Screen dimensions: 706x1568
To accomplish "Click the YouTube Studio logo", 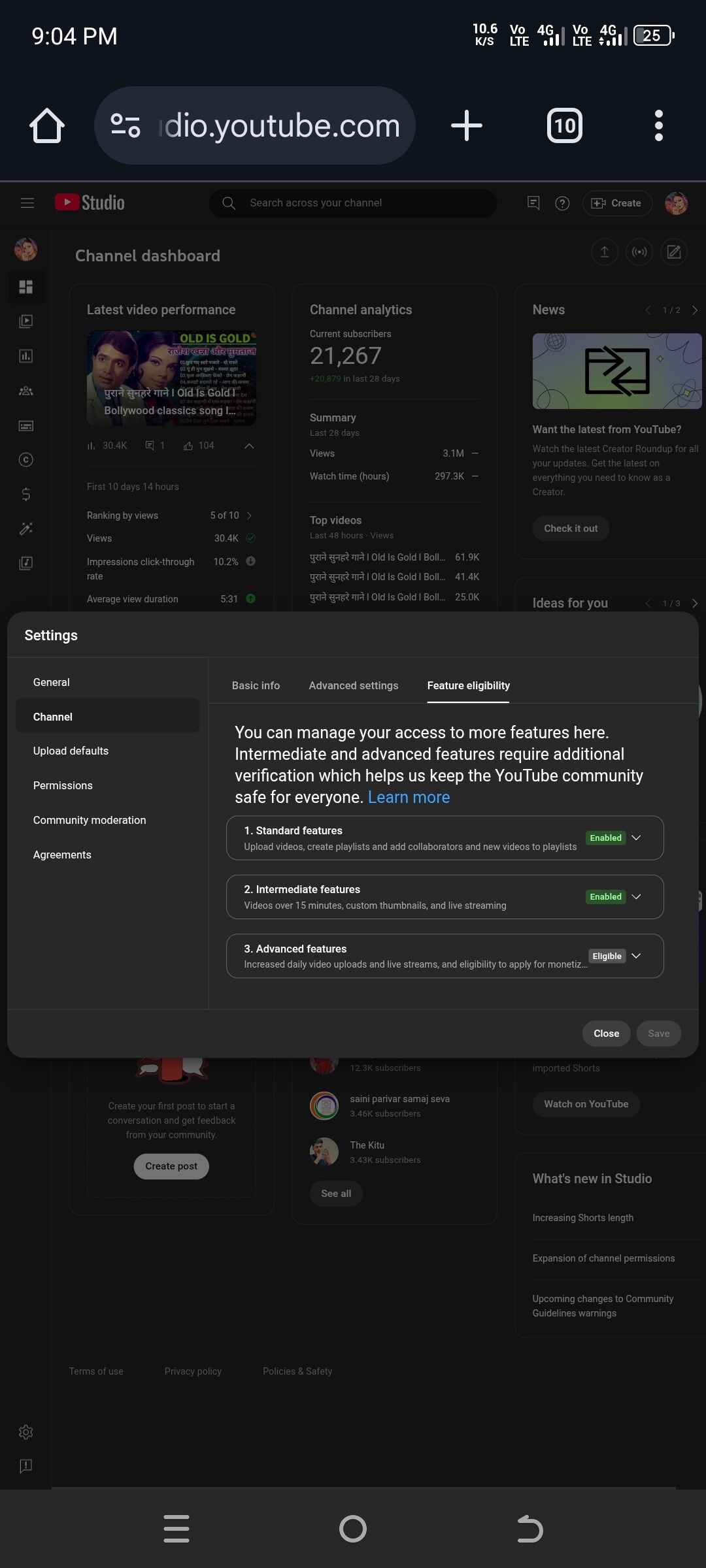I will [x=90, y=203].
